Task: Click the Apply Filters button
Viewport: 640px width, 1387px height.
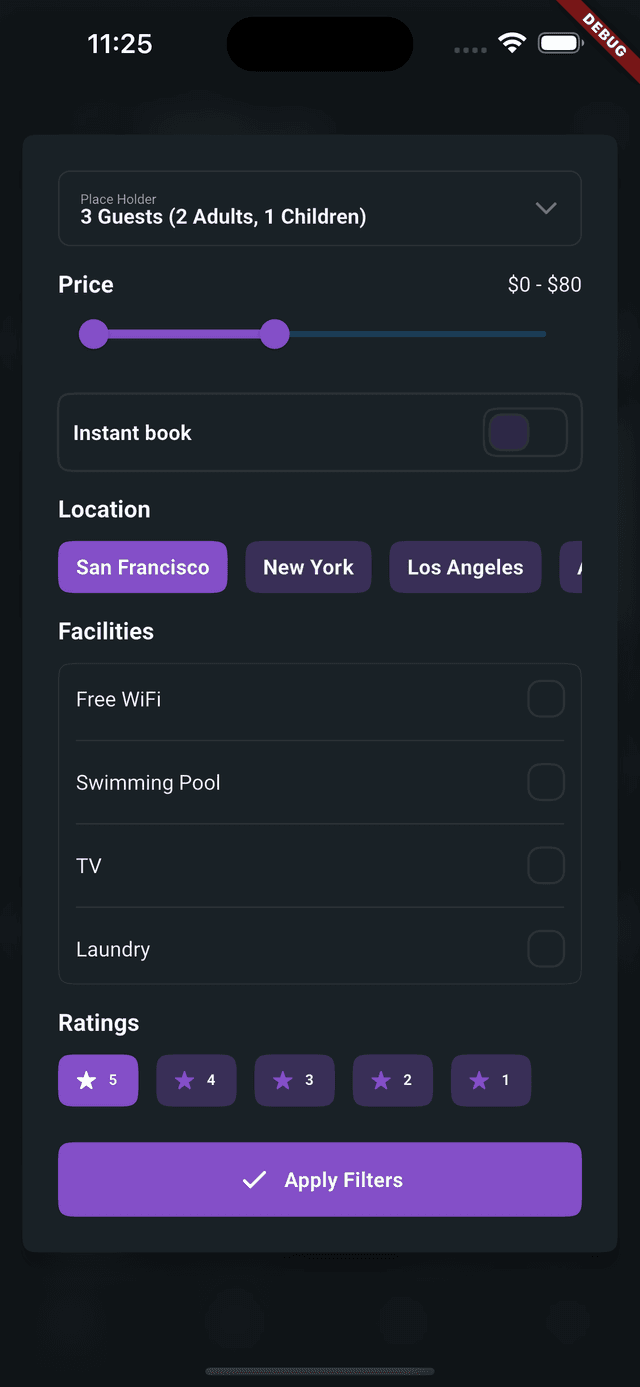Action: point(320,1180)
